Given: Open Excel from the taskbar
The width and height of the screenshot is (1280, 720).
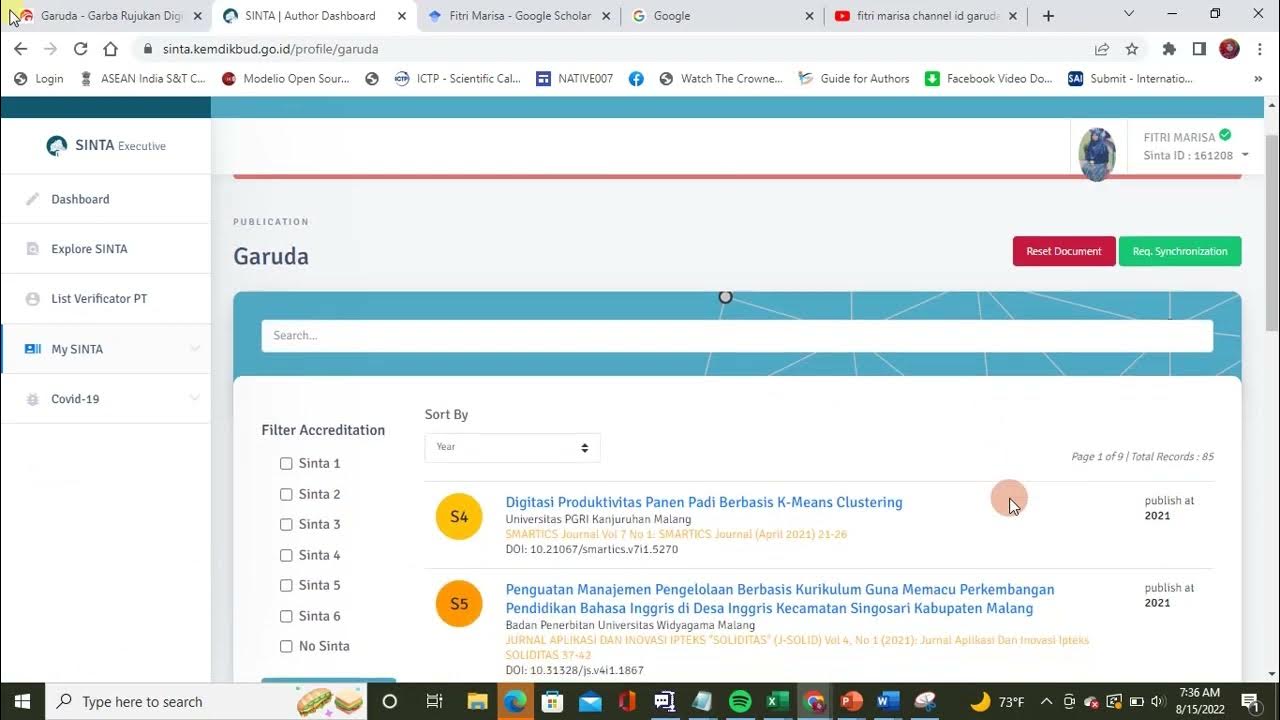Looking at the screenshot, I should tap(777, 701).
